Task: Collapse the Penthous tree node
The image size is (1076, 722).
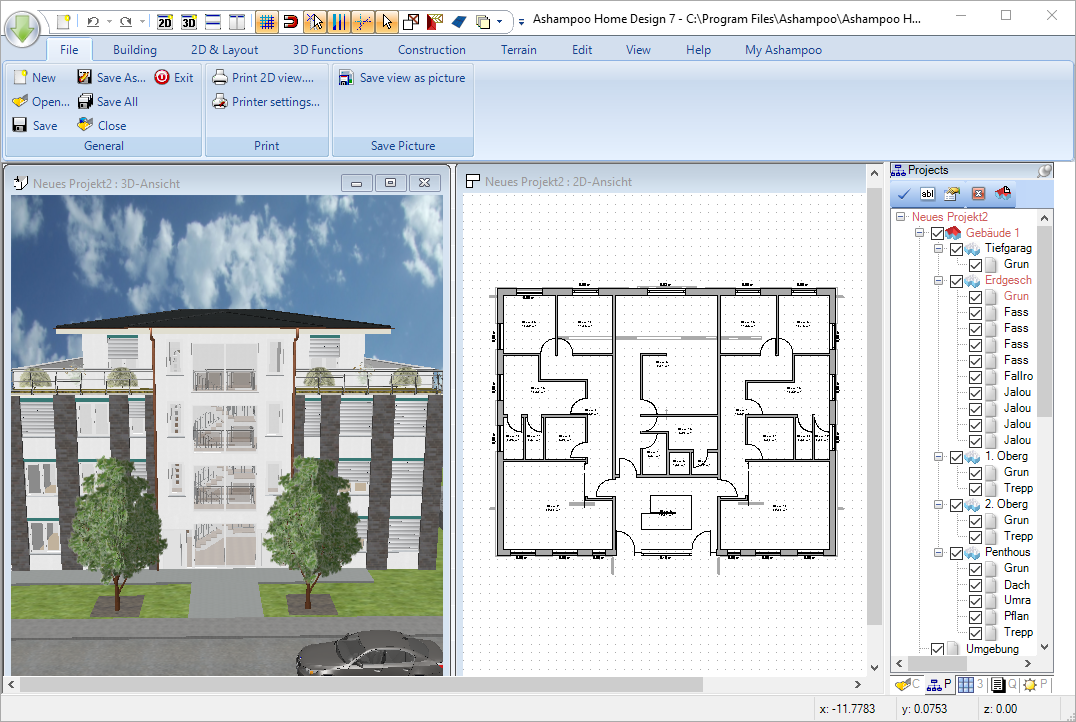Action: [938, 551]
